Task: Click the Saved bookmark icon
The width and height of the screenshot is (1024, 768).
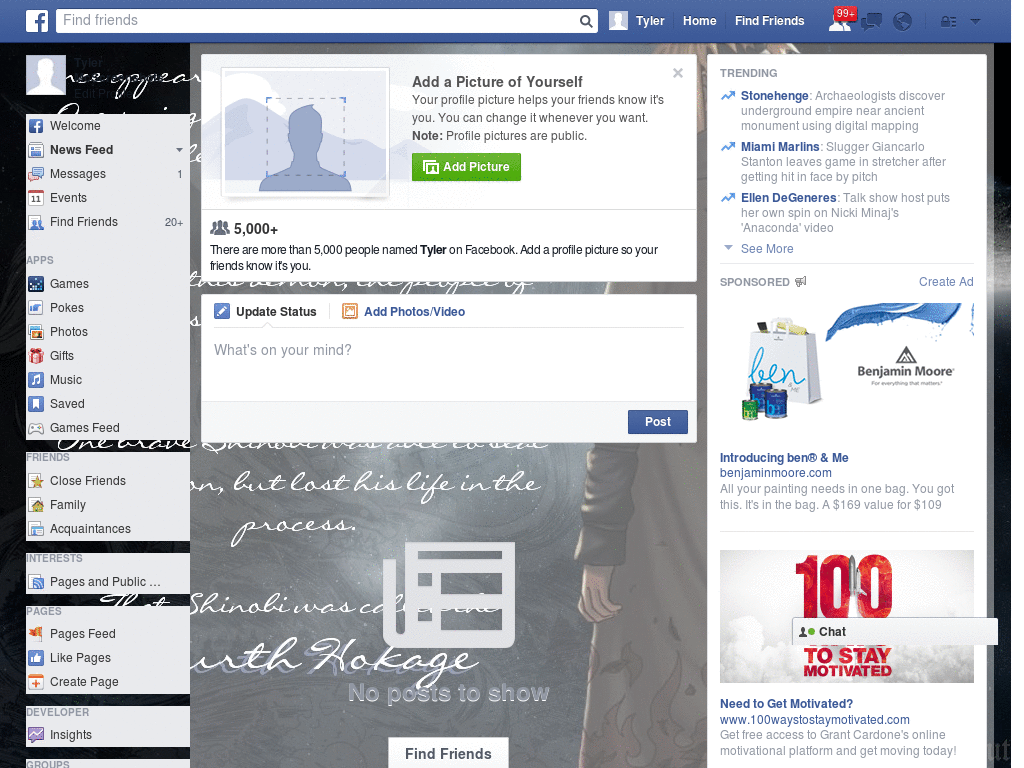Action: pyautogui.click(x=36, y=404)
